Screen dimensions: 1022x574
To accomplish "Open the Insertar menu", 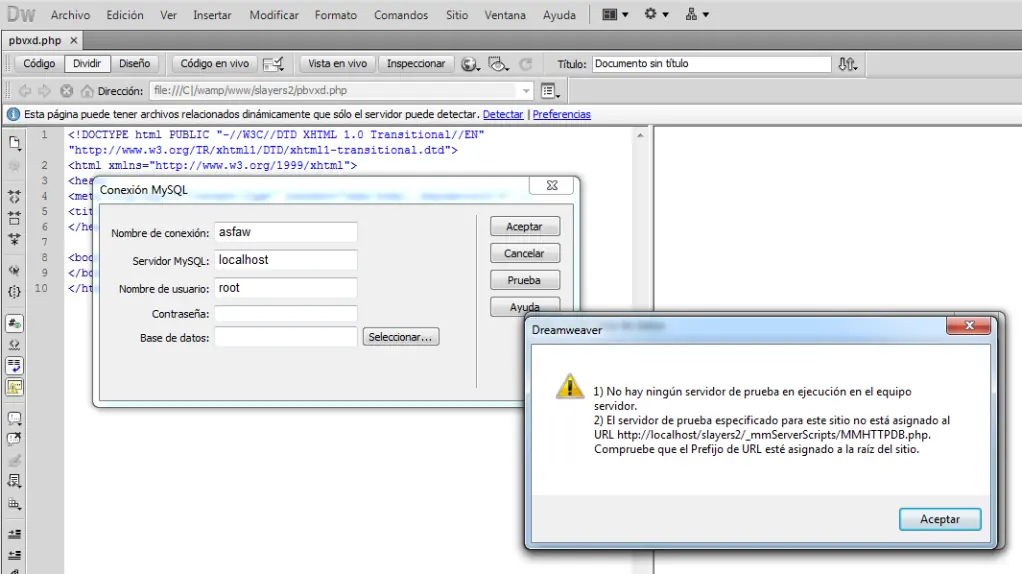I will coord(212,14).
